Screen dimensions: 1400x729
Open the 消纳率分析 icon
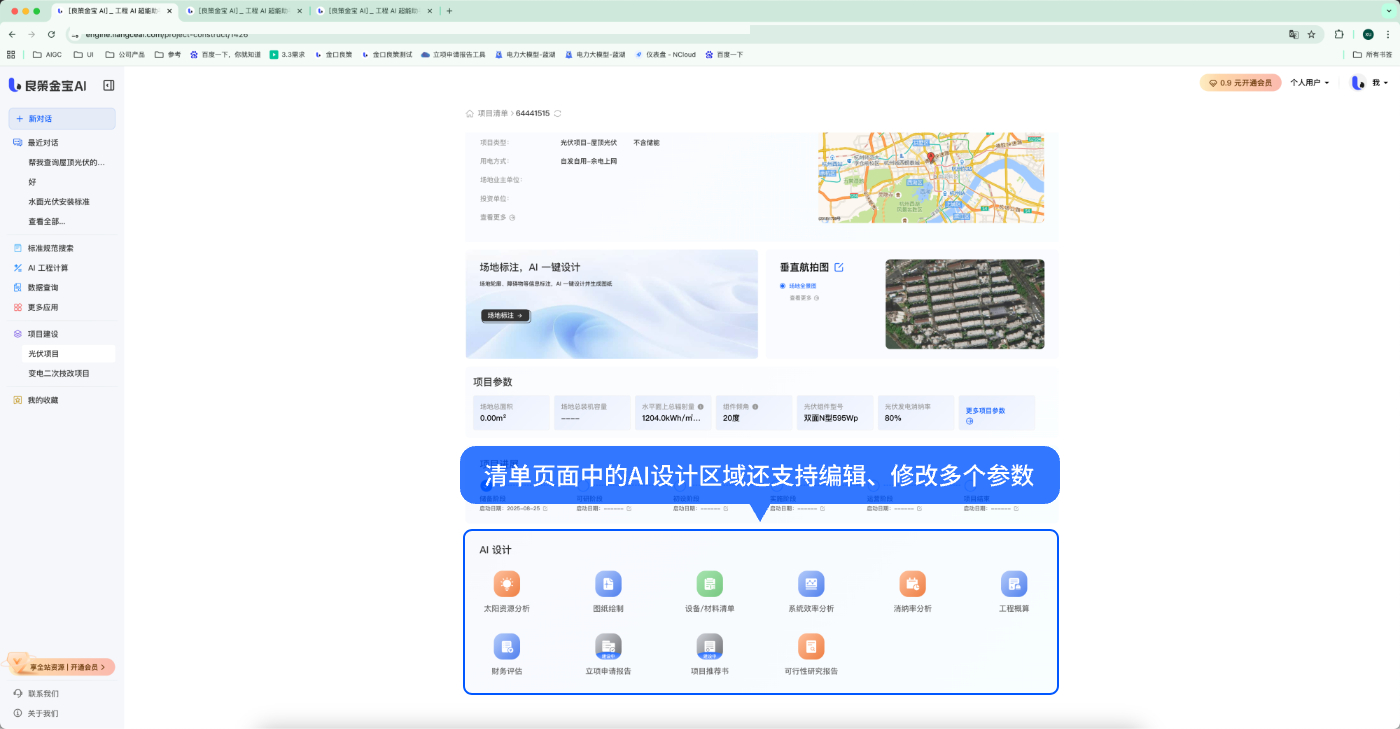pyautogui.click(x=912, y=584)
